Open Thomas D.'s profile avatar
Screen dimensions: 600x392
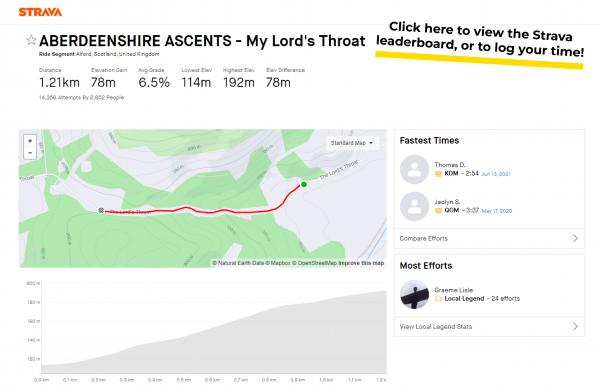point(414,170)
